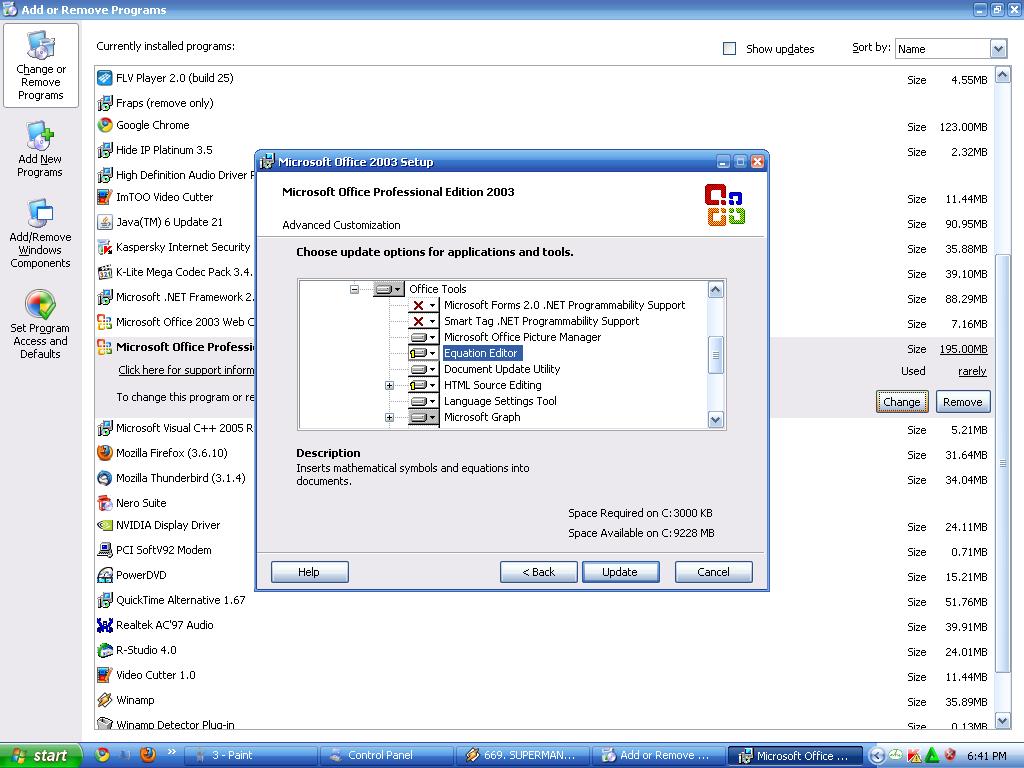Switch to Add or Remove taskbar button
This screenshot has width=1024, height=768.
[658, 756]
